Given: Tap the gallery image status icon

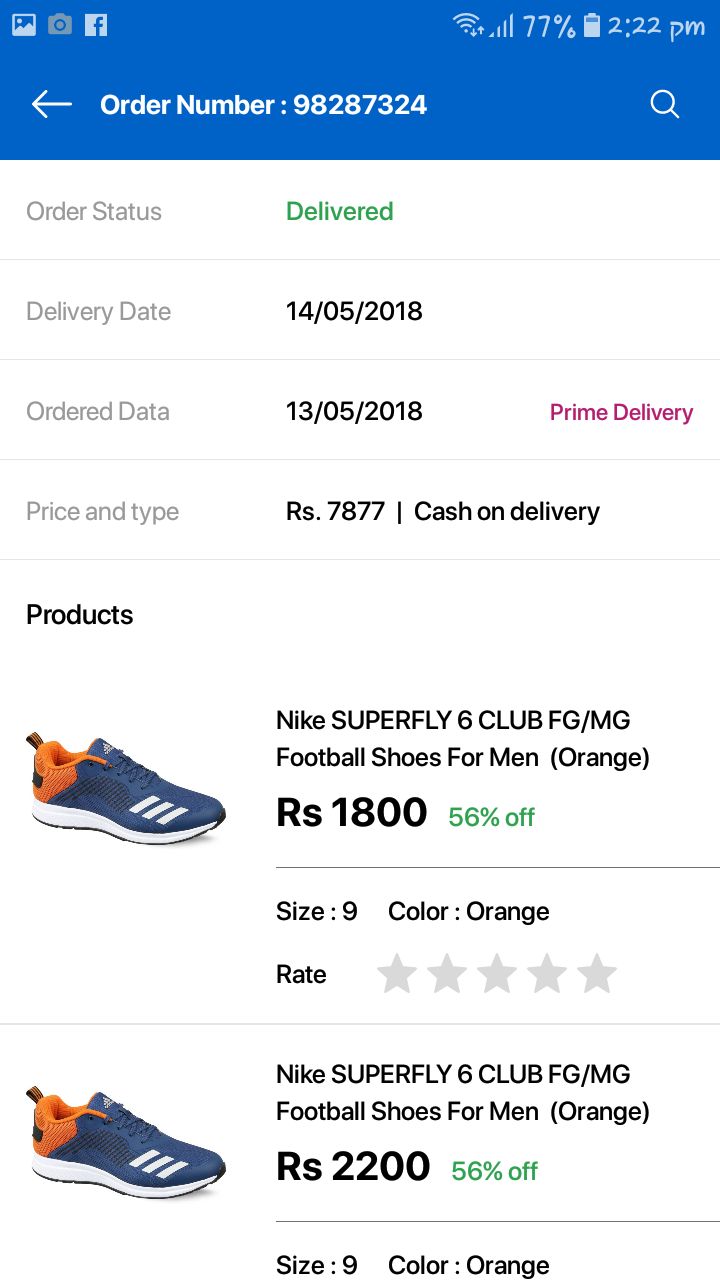Looking at the screenshot, I should [x=24, y=25].
